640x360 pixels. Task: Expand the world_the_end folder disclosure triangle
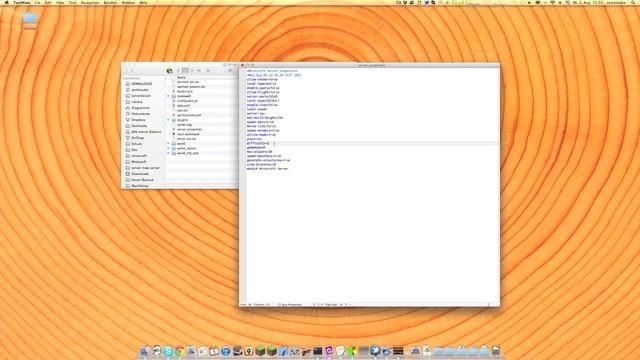point(168,153)
